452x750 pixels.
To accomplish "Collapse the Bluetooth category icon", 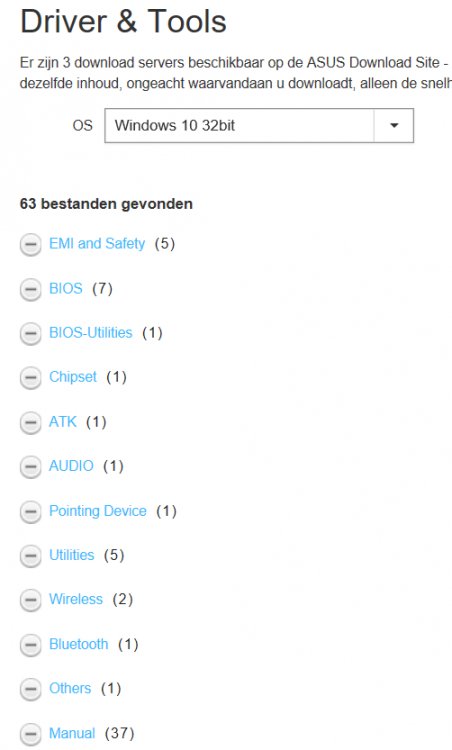I will (x=30, y=645).
